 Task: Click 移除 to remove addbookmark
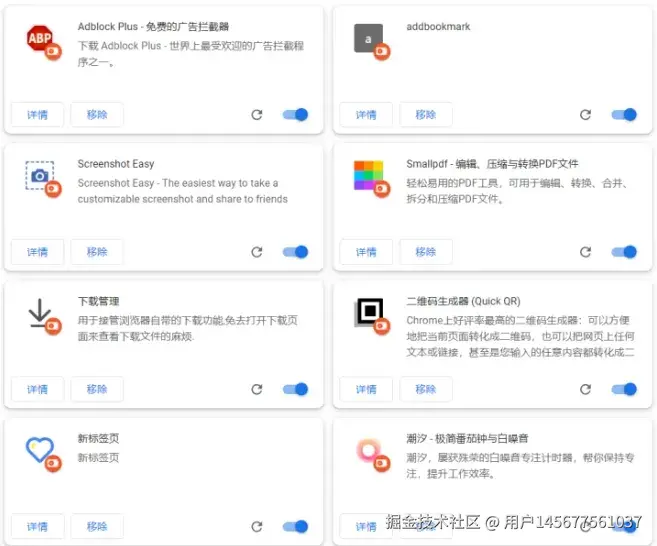[x=426, y=114]
